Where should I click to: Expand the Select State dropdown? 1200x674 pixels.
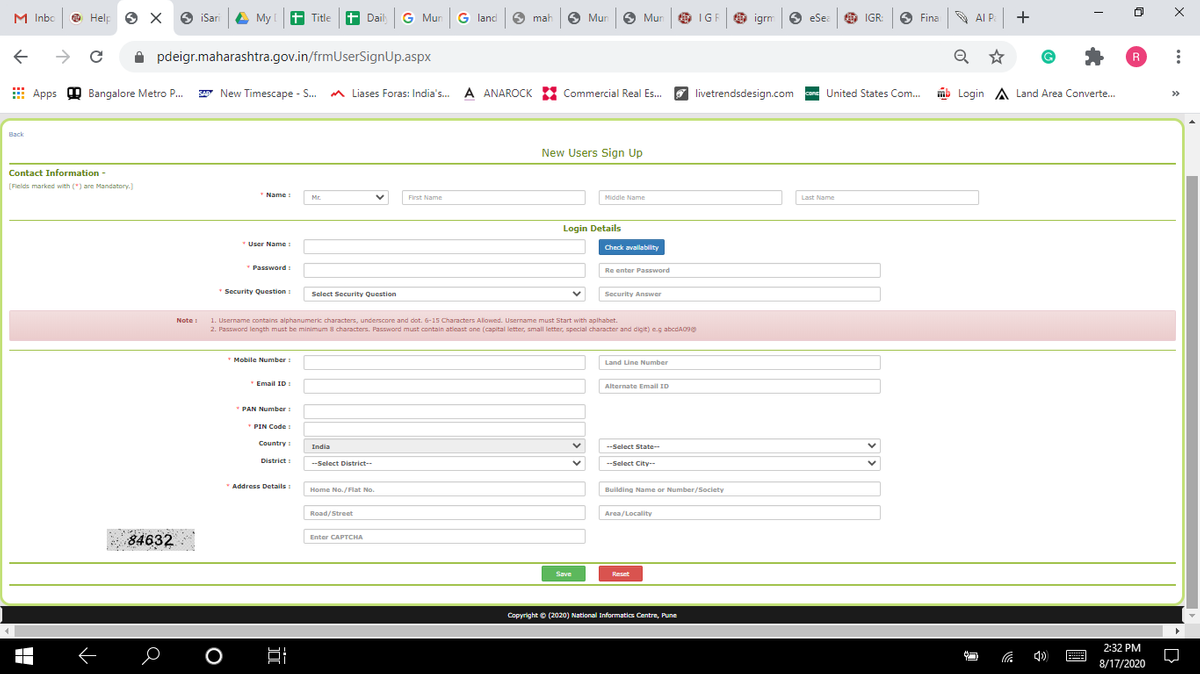pyautogui.click(x=739, y=446)
